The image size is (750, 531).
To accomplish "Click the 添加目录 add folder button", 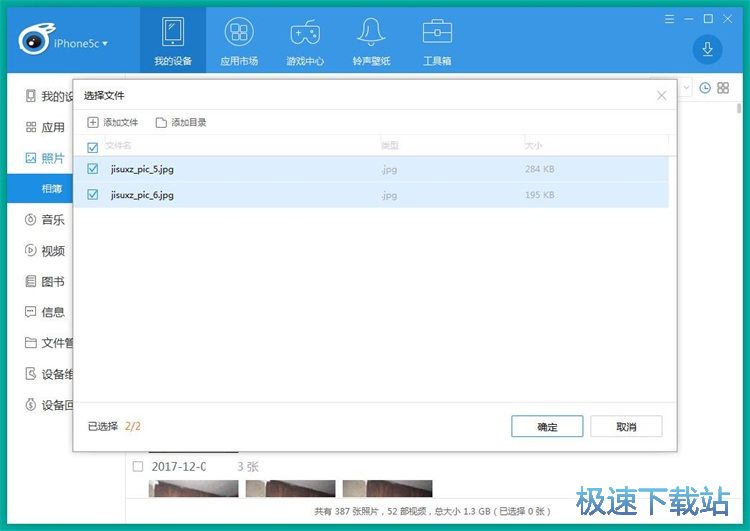I will tap(181, 122).
